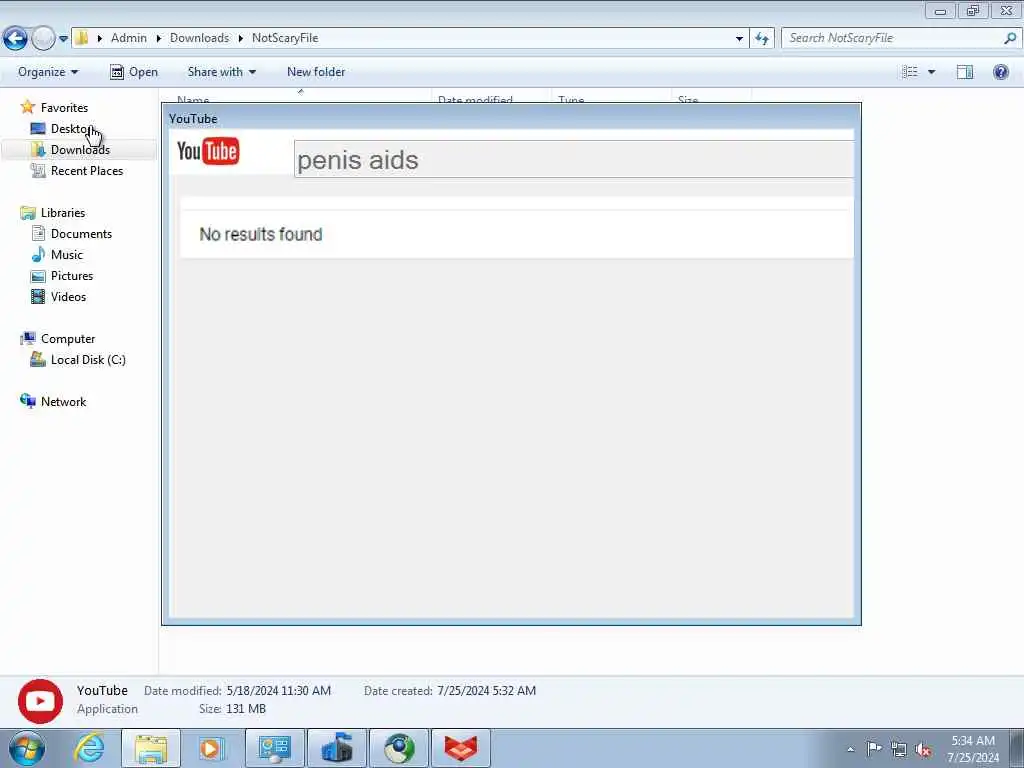Open the Windows Start button
Image resolution: width=1024 pixels, height=768 pixels.
tap(27, 748)
